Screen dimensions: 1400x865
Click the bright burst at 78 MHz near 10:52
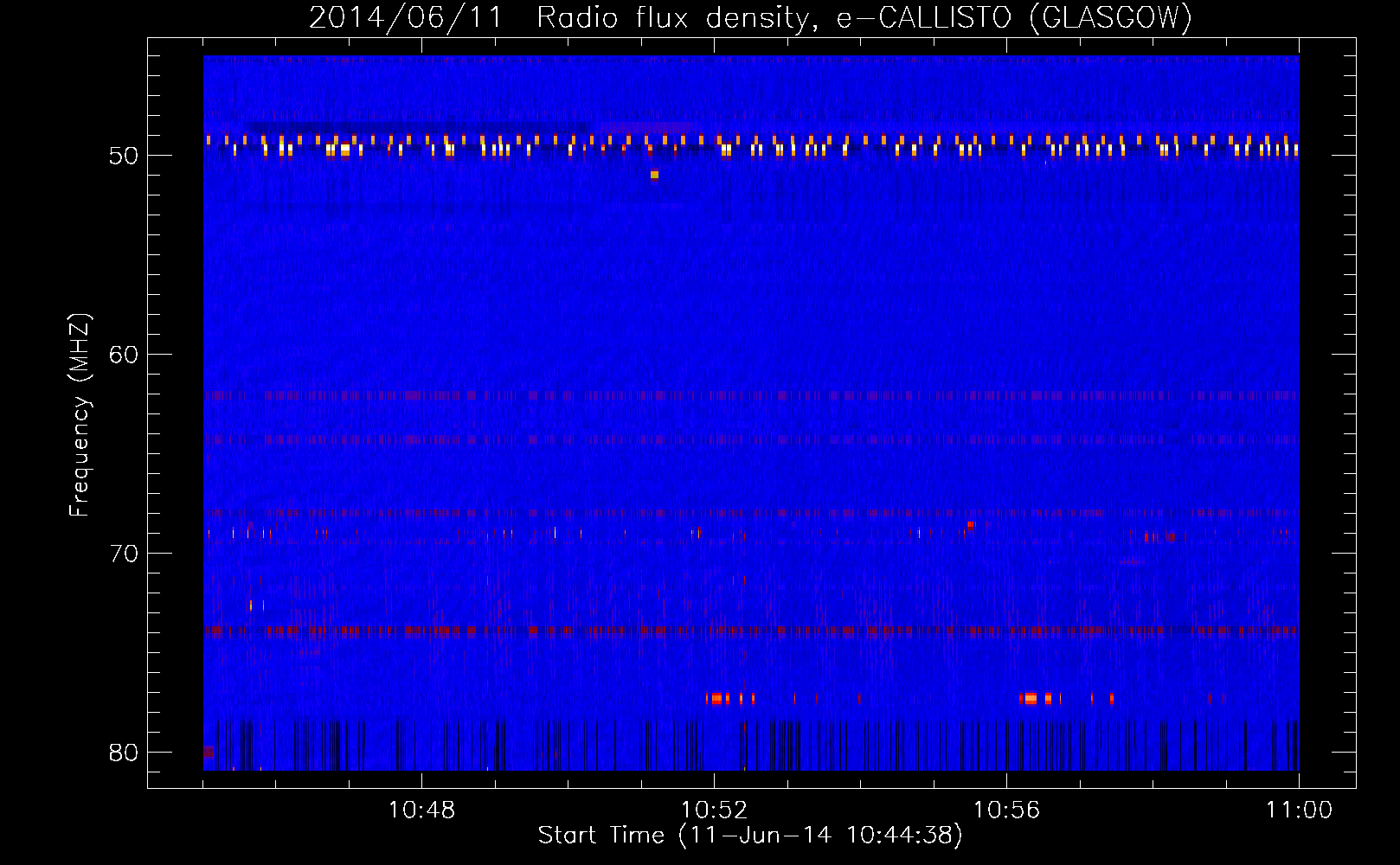point(717,698)
